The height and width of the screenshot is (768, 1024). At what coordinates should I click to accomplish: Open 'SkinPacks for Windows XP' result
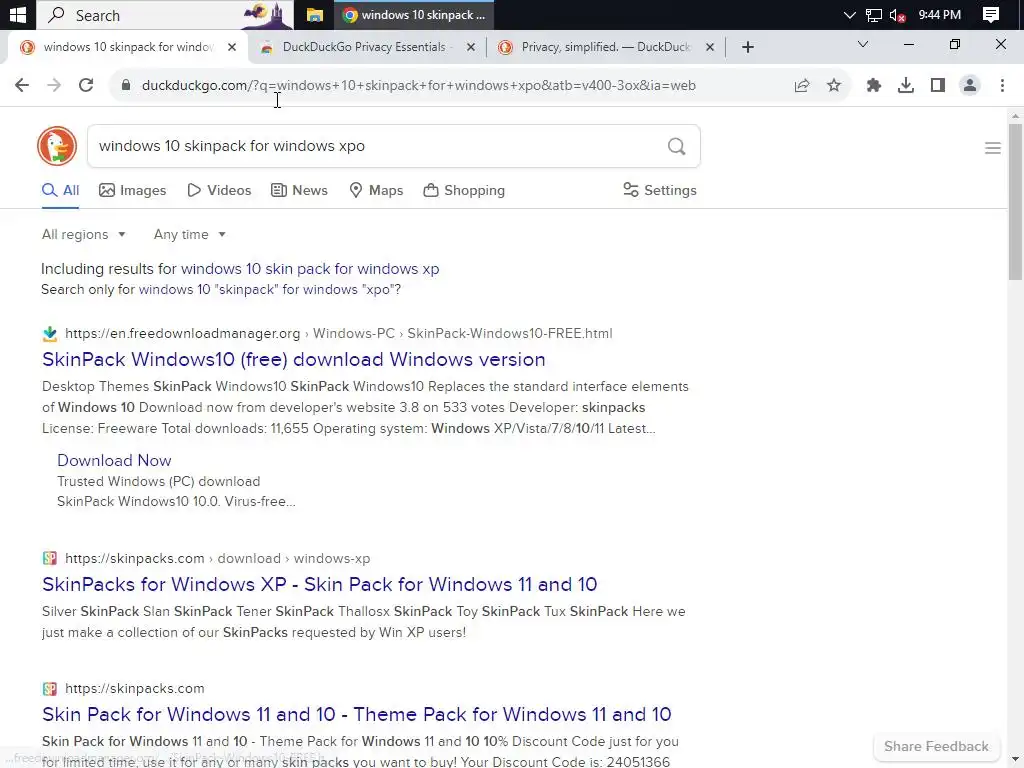pos(319,584)
